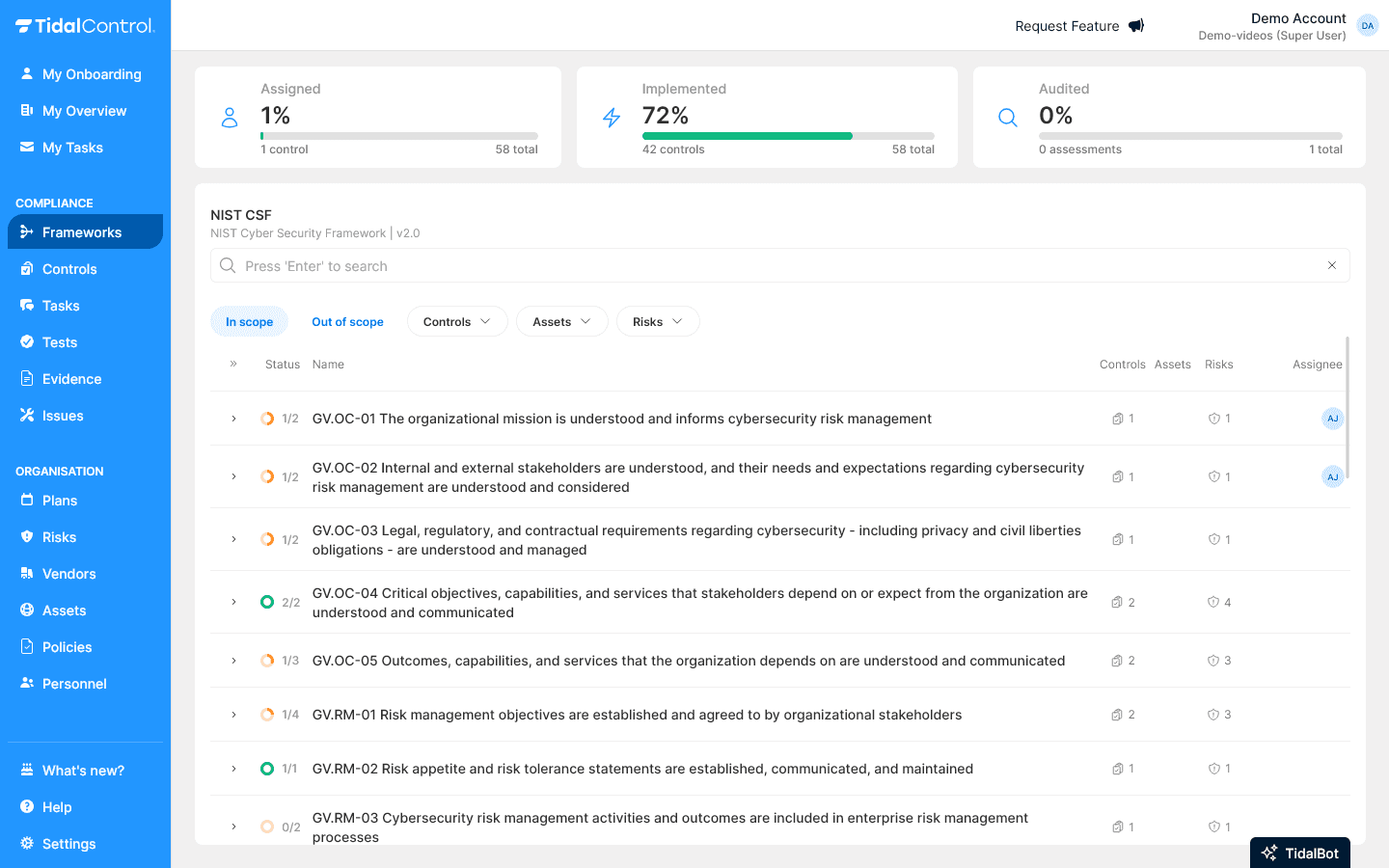Screen dimensions: 1389x868
Task: Click the AJ assignee avatar on GV.OC-01
Action: coord(1332,419)
